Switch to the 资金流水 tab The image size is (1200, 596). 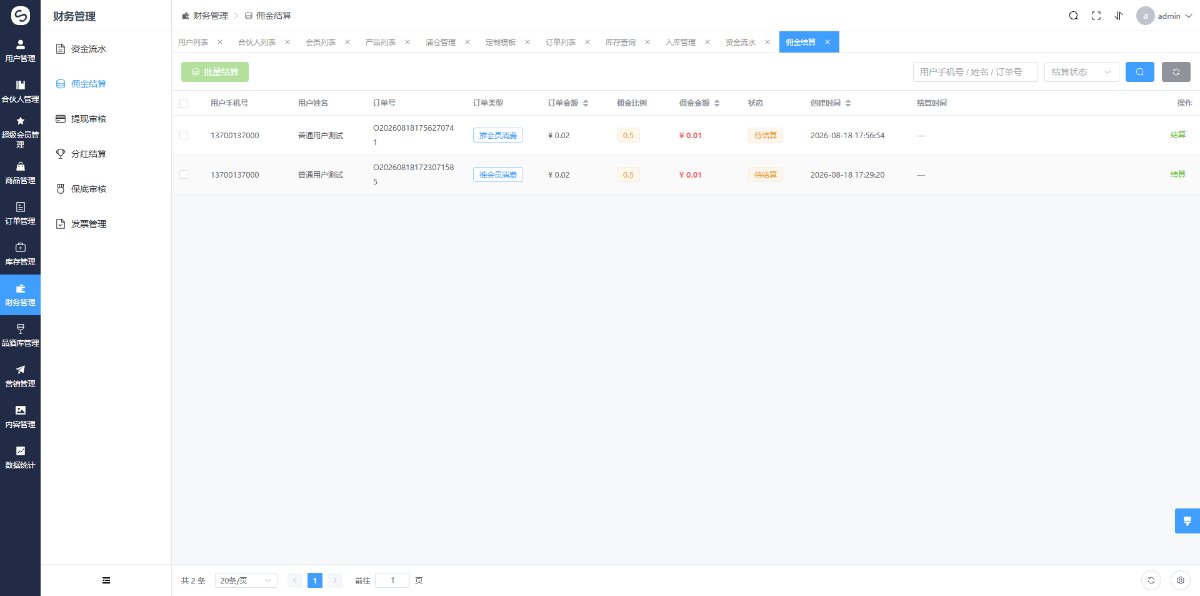(740, 42)
